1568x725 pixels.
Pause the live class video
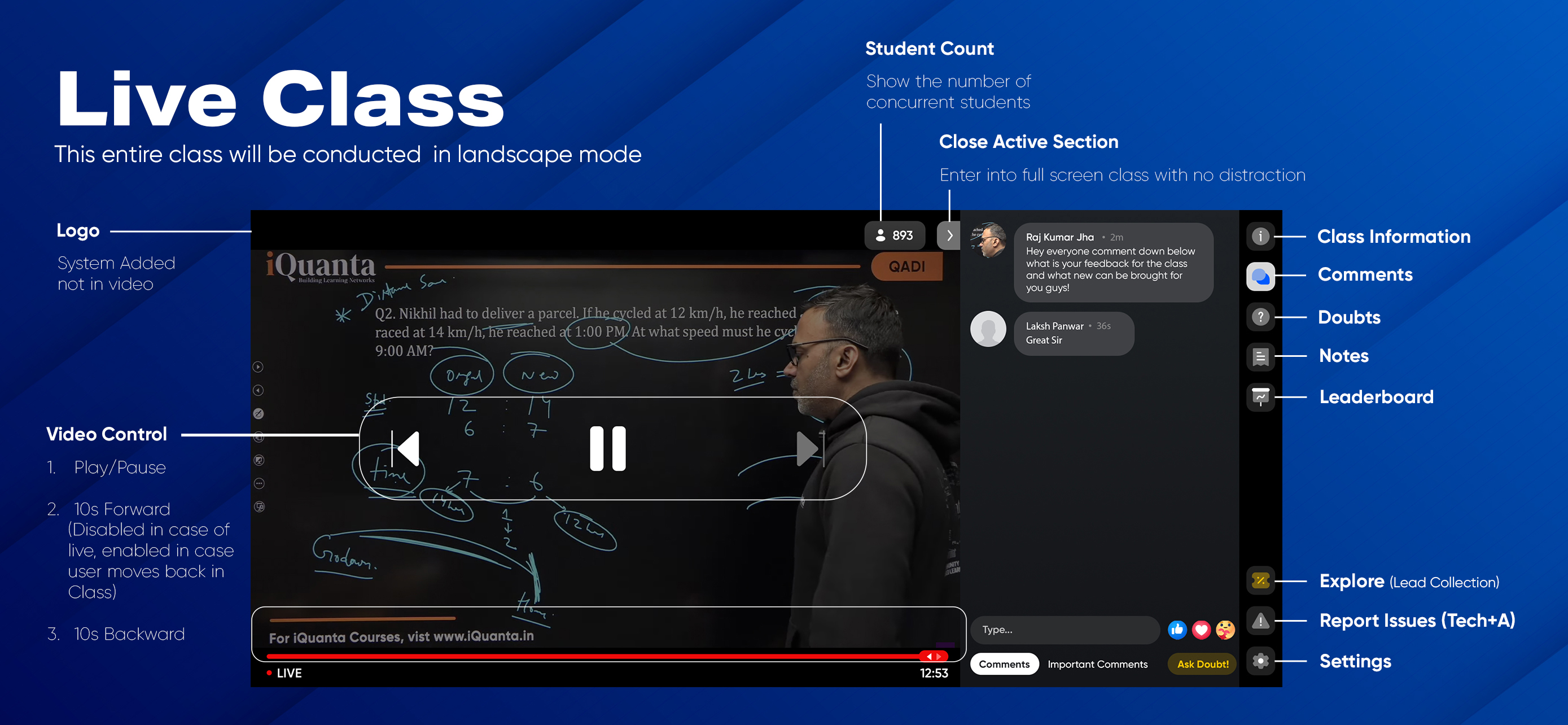(x=607, y=449)
